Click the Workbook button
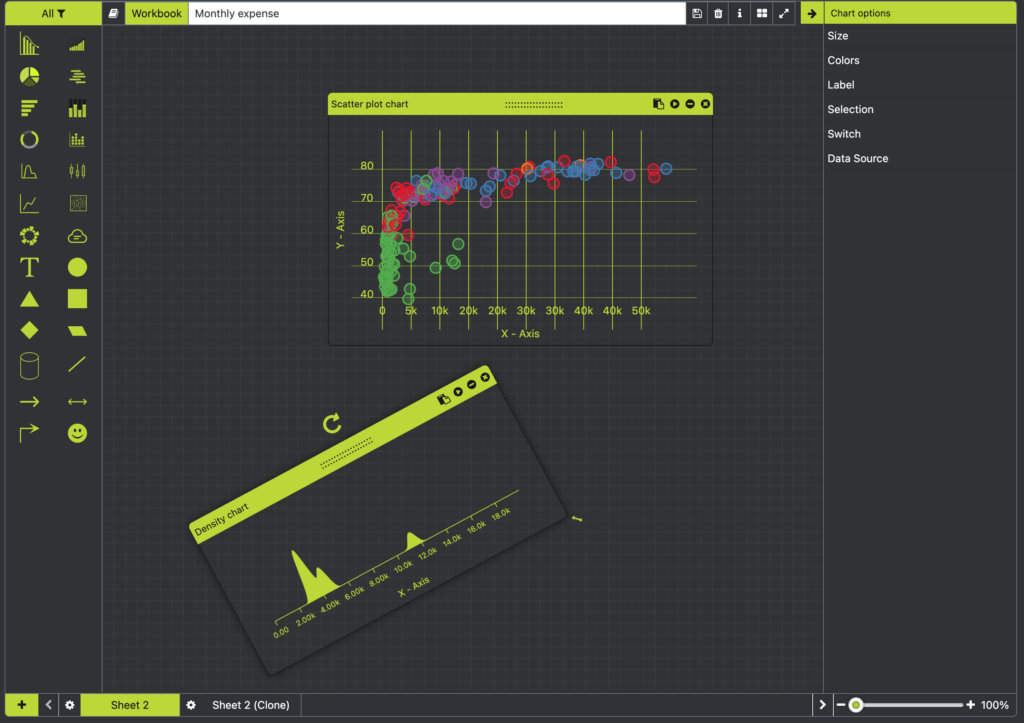 [156, 13]
